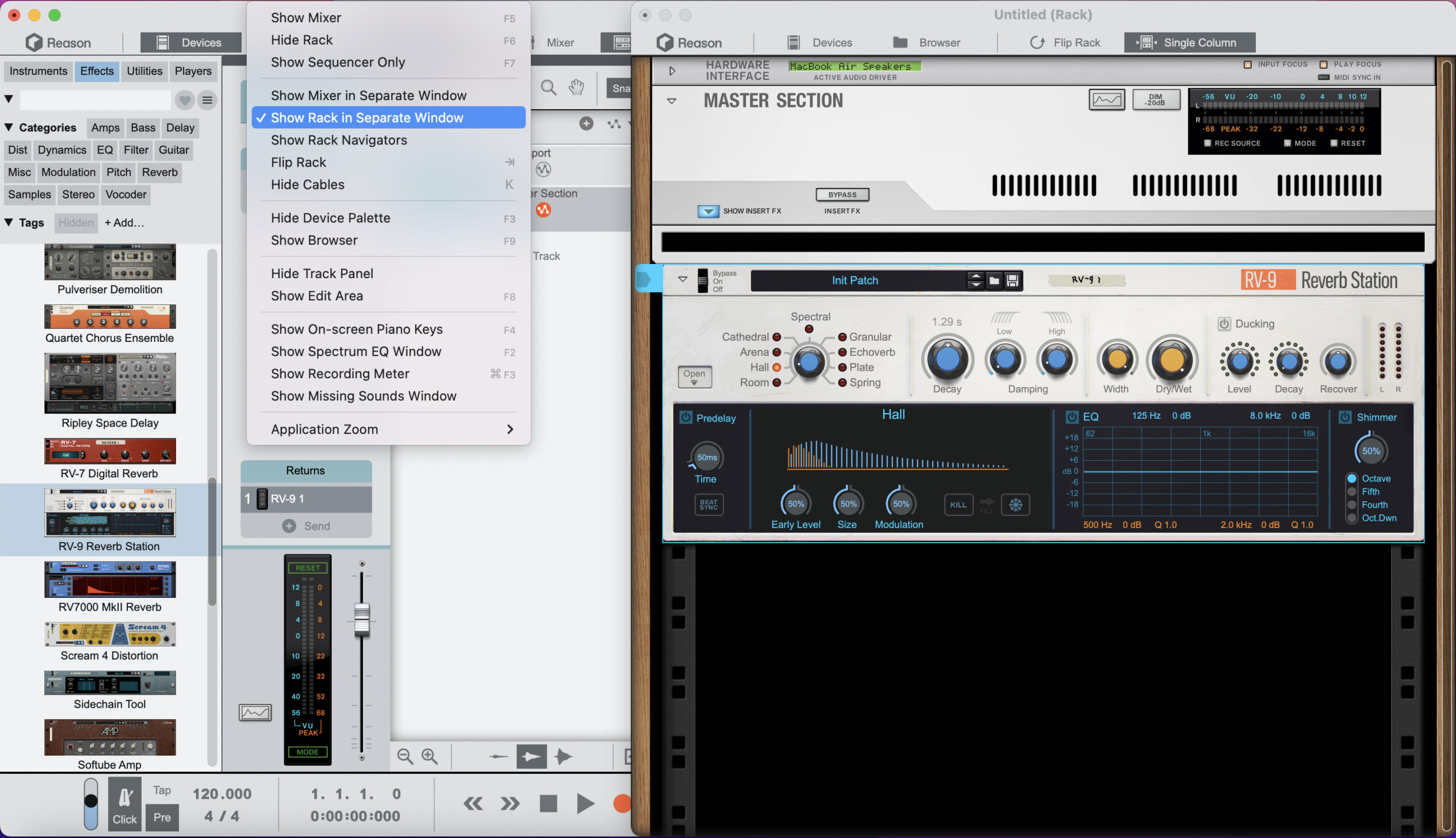Toggle the Pre count-in button
The height and width of the screenshot is (838, 1456).
[162, 817]
